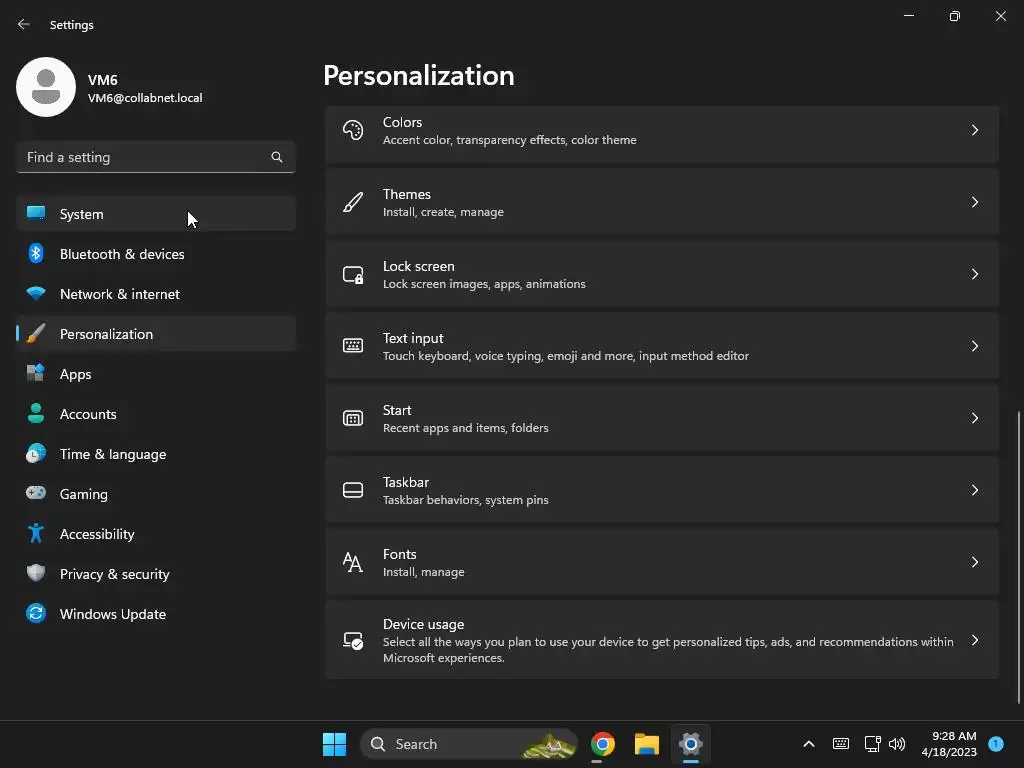Click the volume icon in the system tray

[897, 744]
